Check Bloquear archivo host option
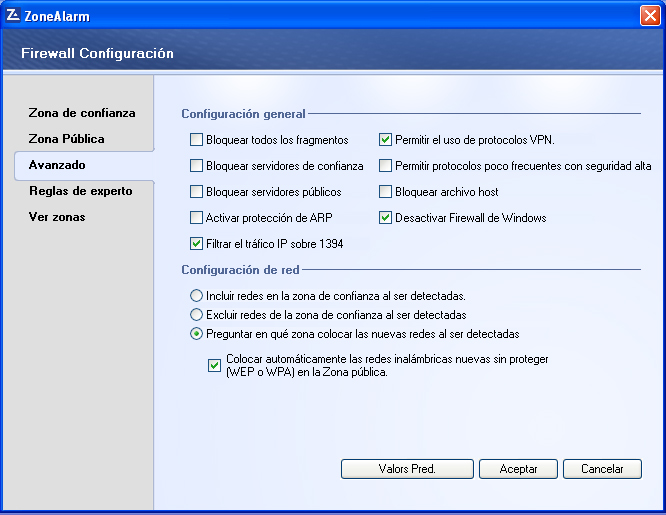Screen dimensions: 666x515 coord(385,192)
